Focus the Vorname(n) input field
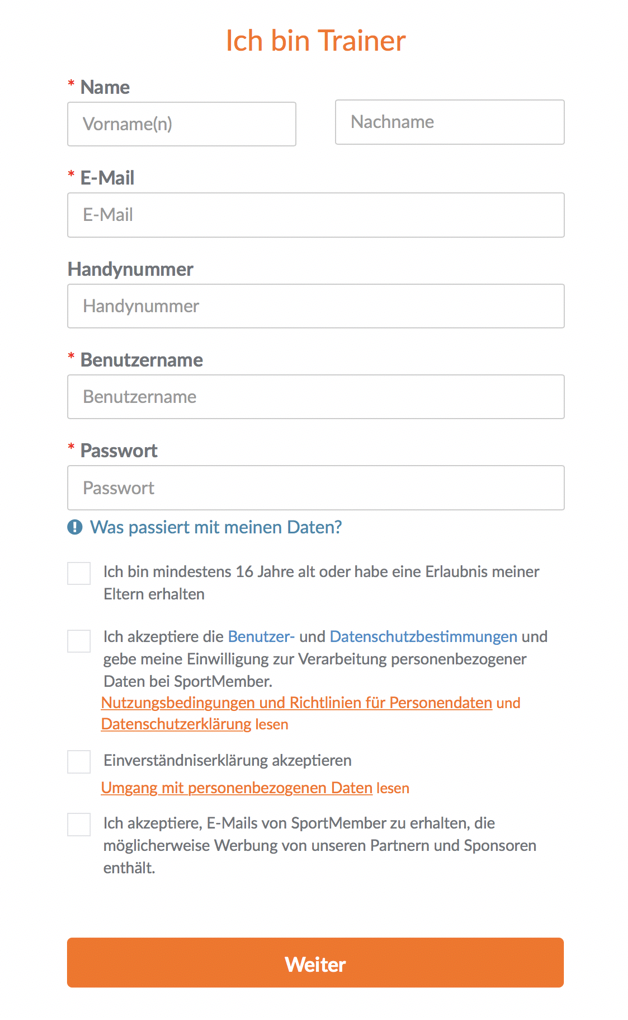The height and width of the screenshot is (1020, 628). coord(182,124)
